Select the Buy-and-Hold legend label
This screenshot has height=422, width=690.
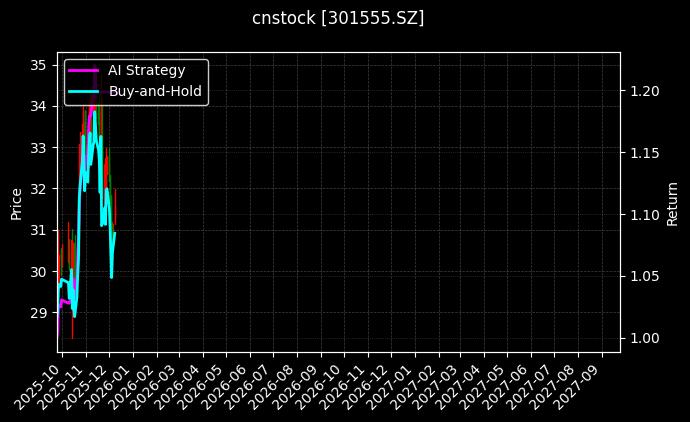pos(155,91)
